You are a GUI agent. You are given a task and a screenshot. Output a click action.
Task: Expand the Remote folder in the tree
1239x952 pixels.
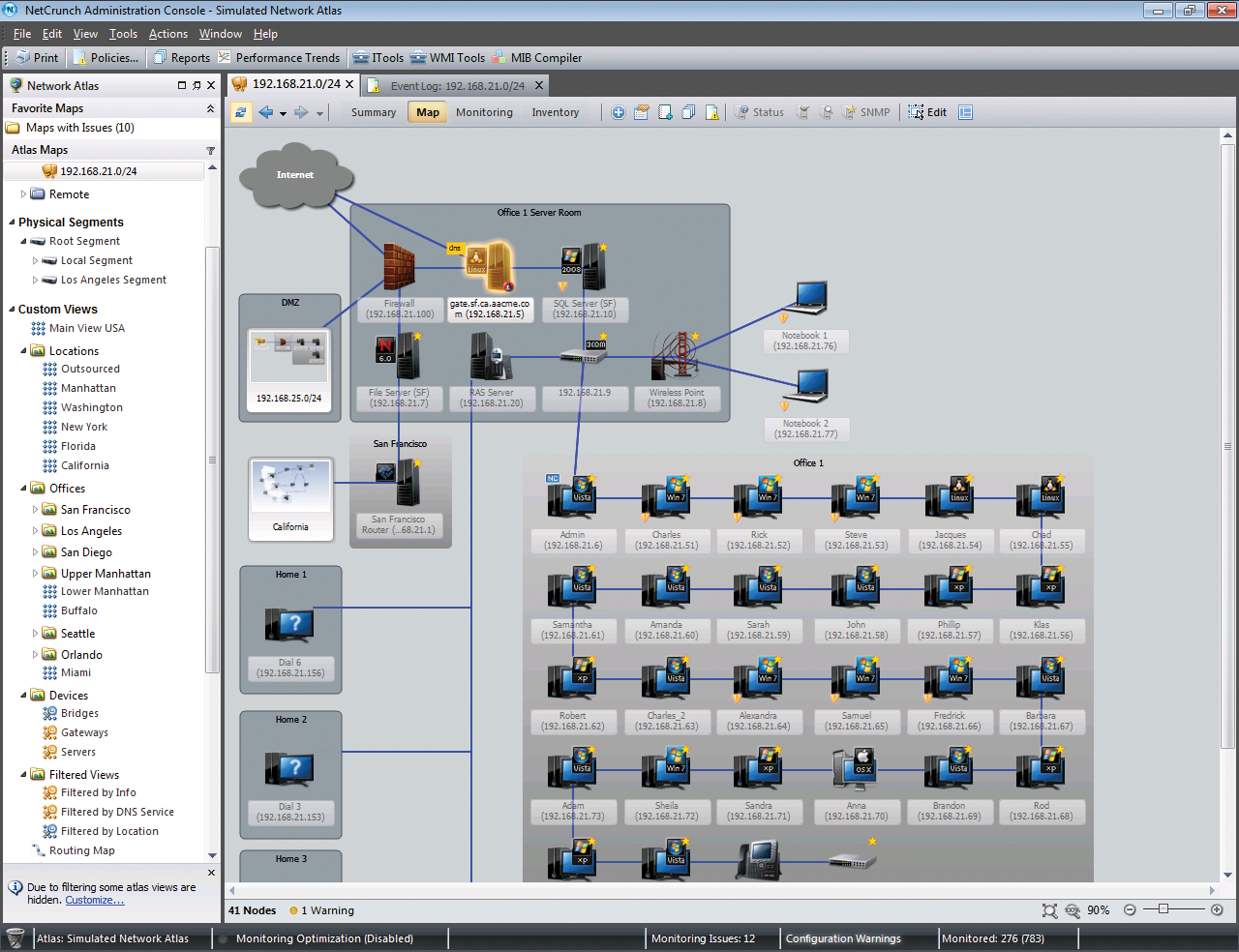pos(24,194)
